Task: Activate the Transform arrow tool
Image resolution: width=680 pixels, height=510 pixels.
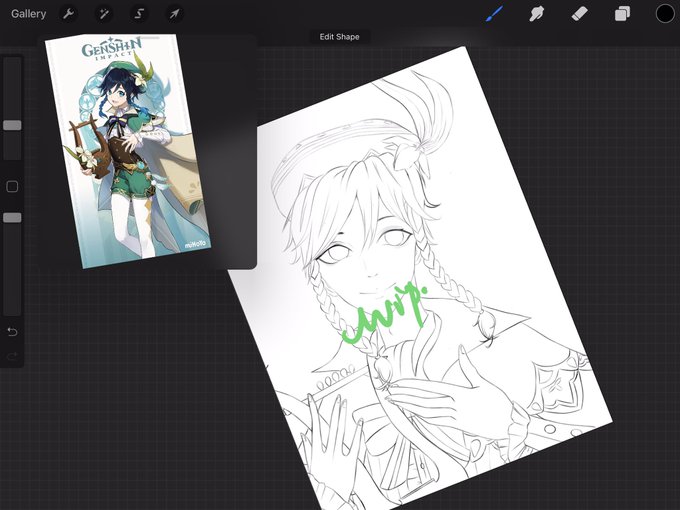Action: [x=174, y=14]
